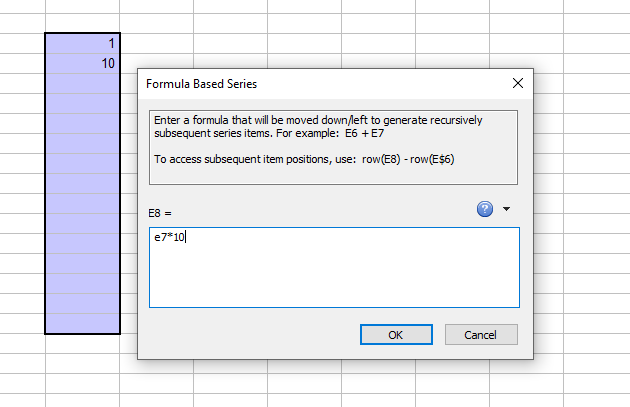Click inside the formula input box
The image size is (630, 407).
click(333, 280)
